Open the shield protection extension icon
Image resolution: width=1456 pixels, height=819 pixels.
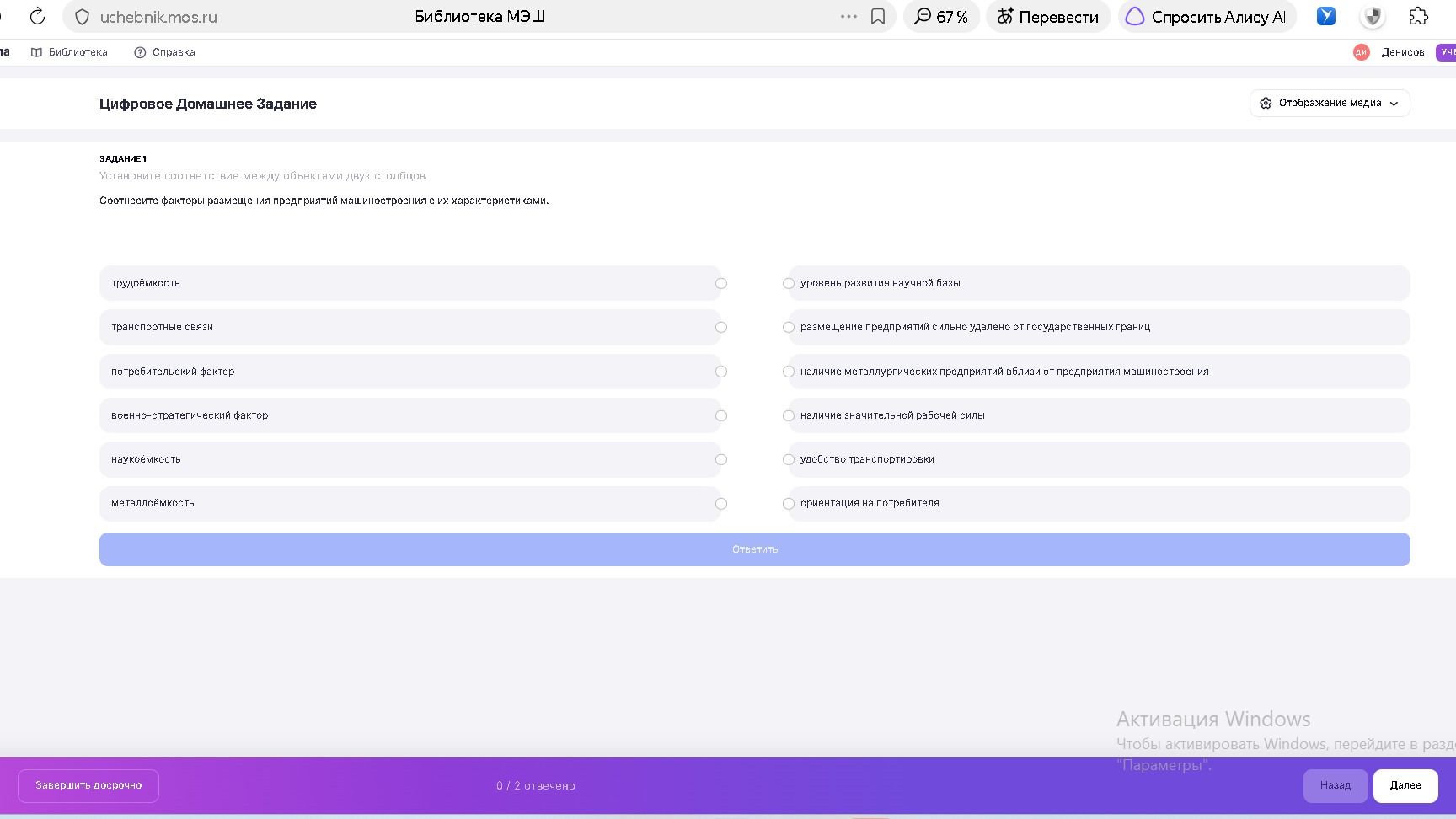coord(1373,16)
